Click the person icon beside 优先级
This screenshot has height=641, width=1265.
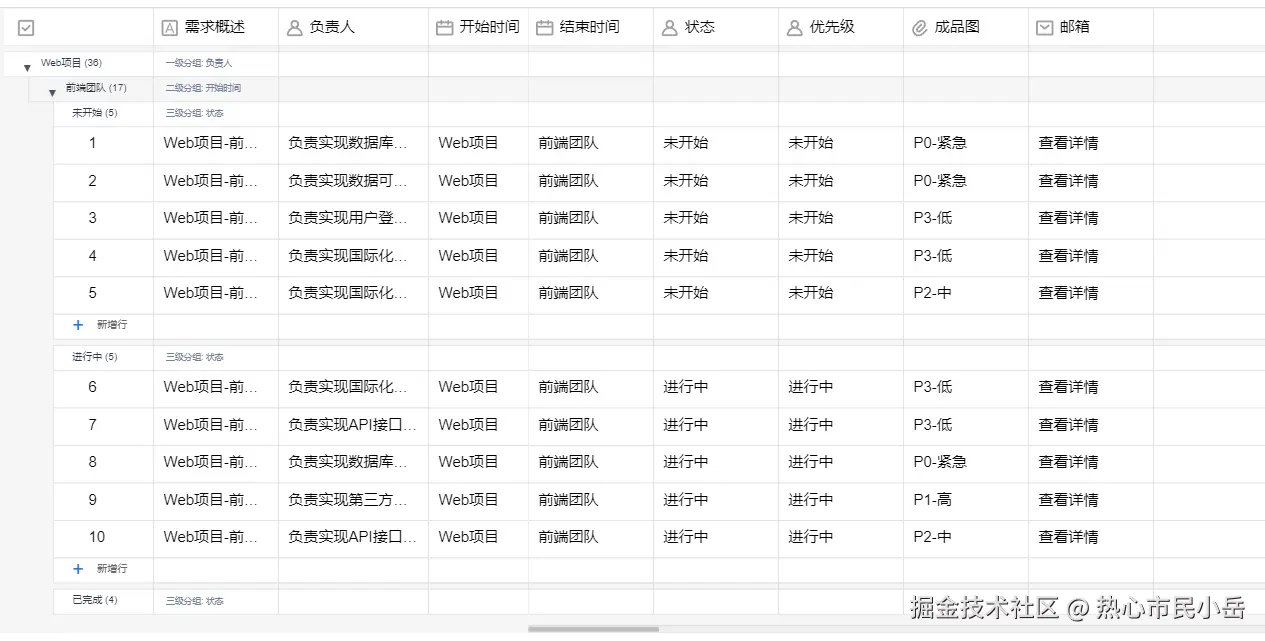(x=793, y=27)
